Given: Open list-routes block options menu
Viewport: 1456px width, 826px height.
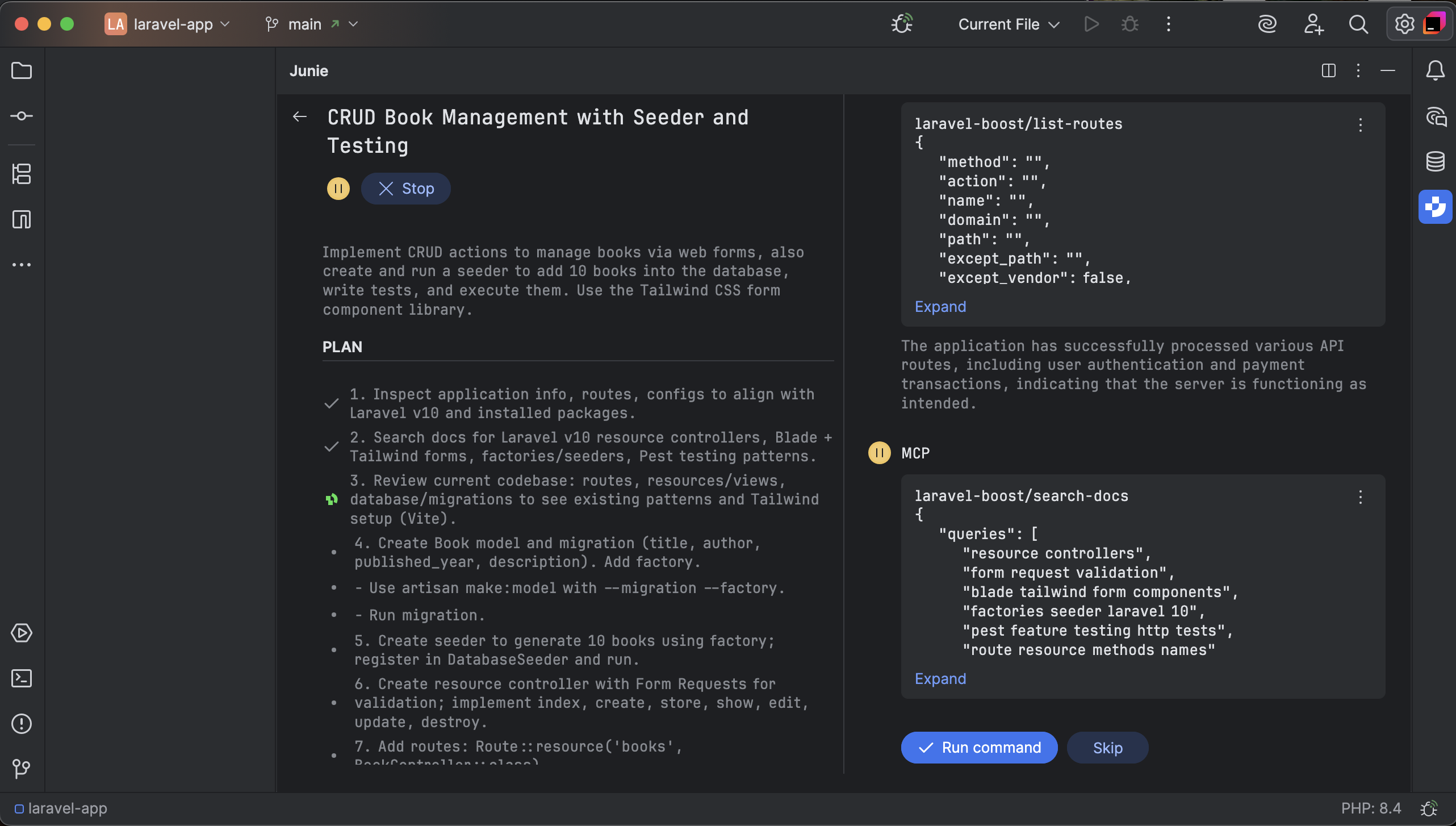Looking at the screenshot, I should pyautogui.click(x=1360, y=125).
